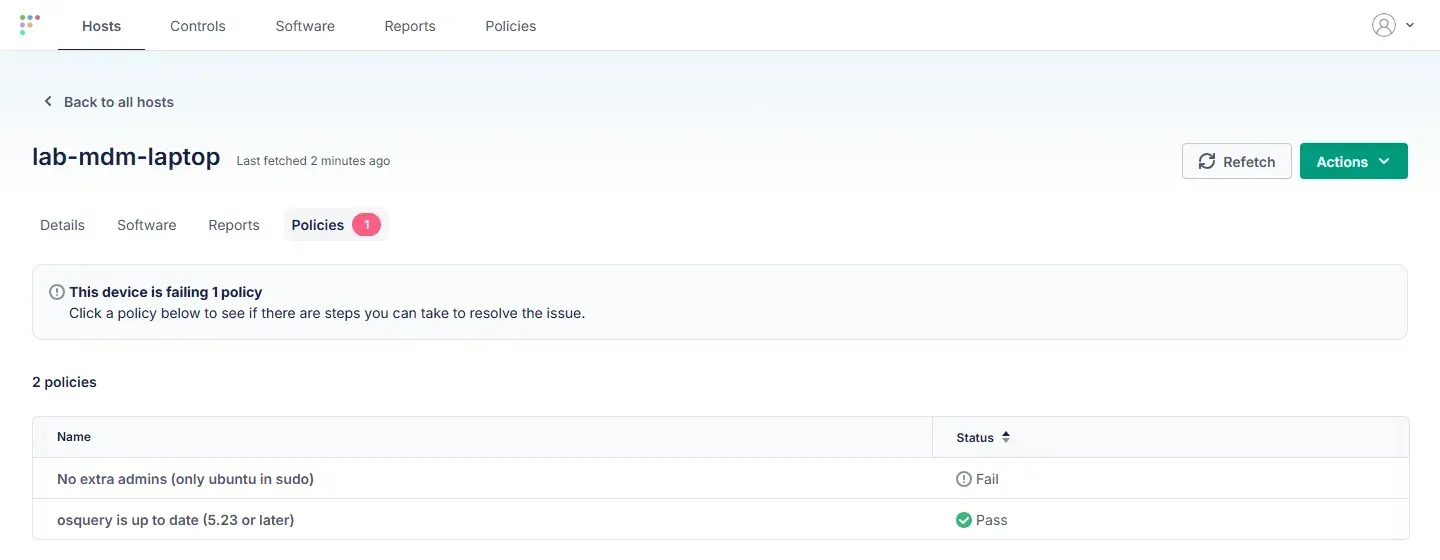
Task: Open the Hosts top navigation tab
Action: 101,26
